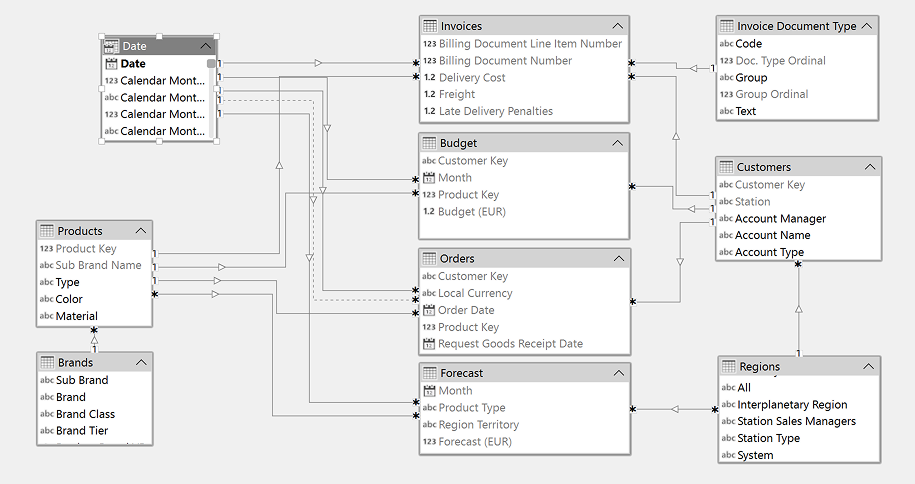915x484 pixels.
Task: Click abc icon beside Interplanetary Region
Action: pos(728,404)
